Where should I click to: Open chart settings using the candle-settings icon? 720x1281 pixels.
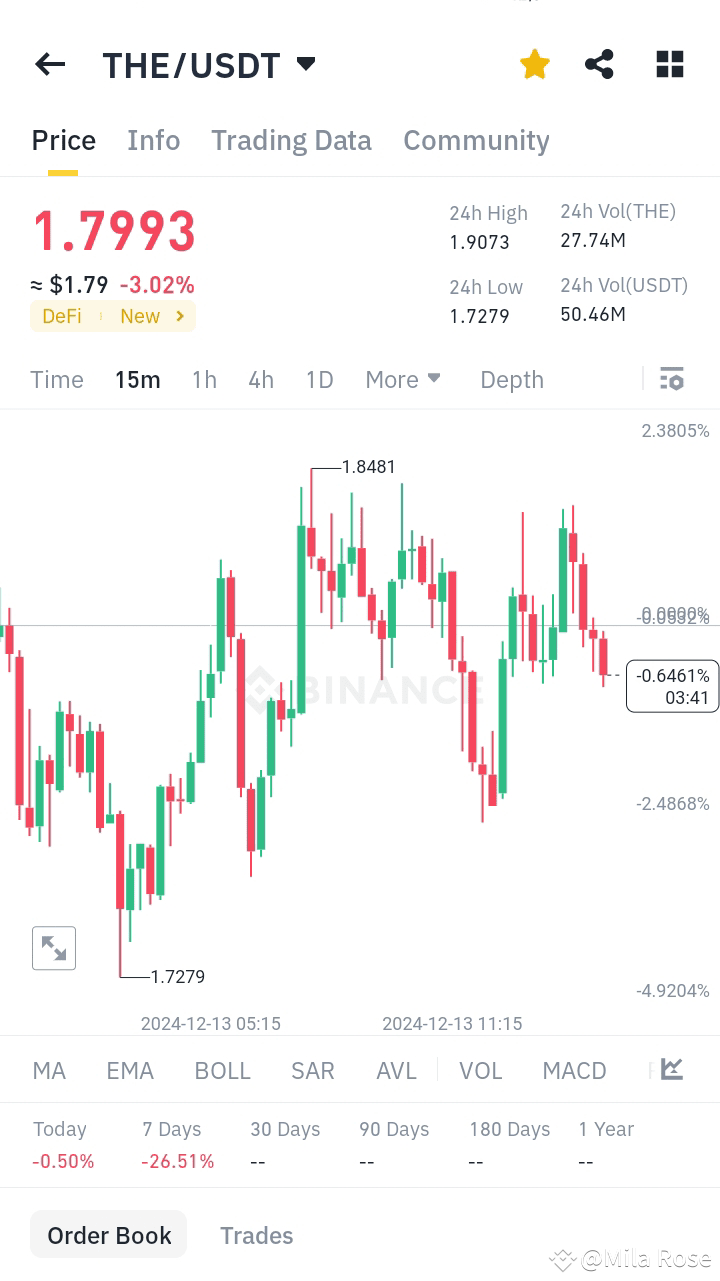(x=671, y=379)
